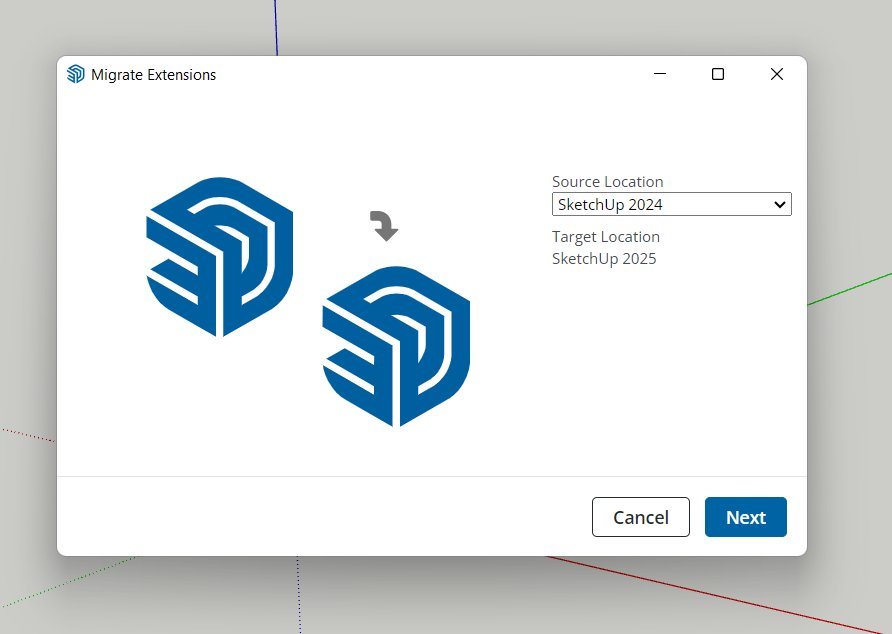Close the Migrate Extensions dialog
The image size is (892, 634).
[776, 74]
